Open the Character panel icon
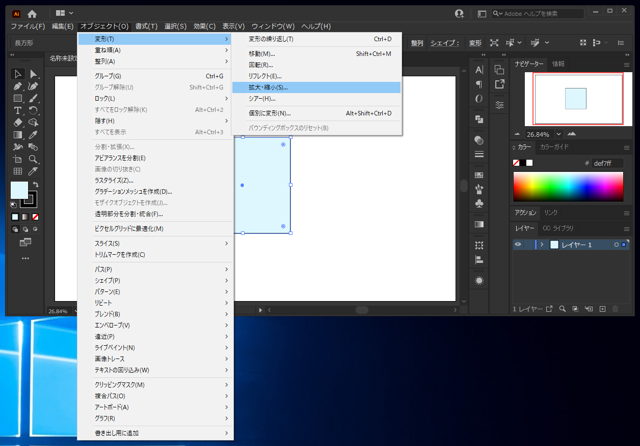 tap(479, 70)
